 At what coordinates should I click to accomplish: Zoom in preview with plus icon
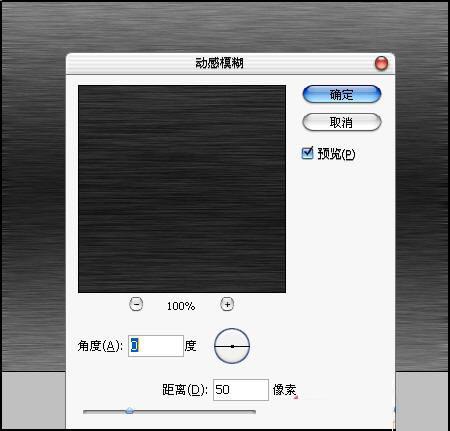(x=227, y=304)
